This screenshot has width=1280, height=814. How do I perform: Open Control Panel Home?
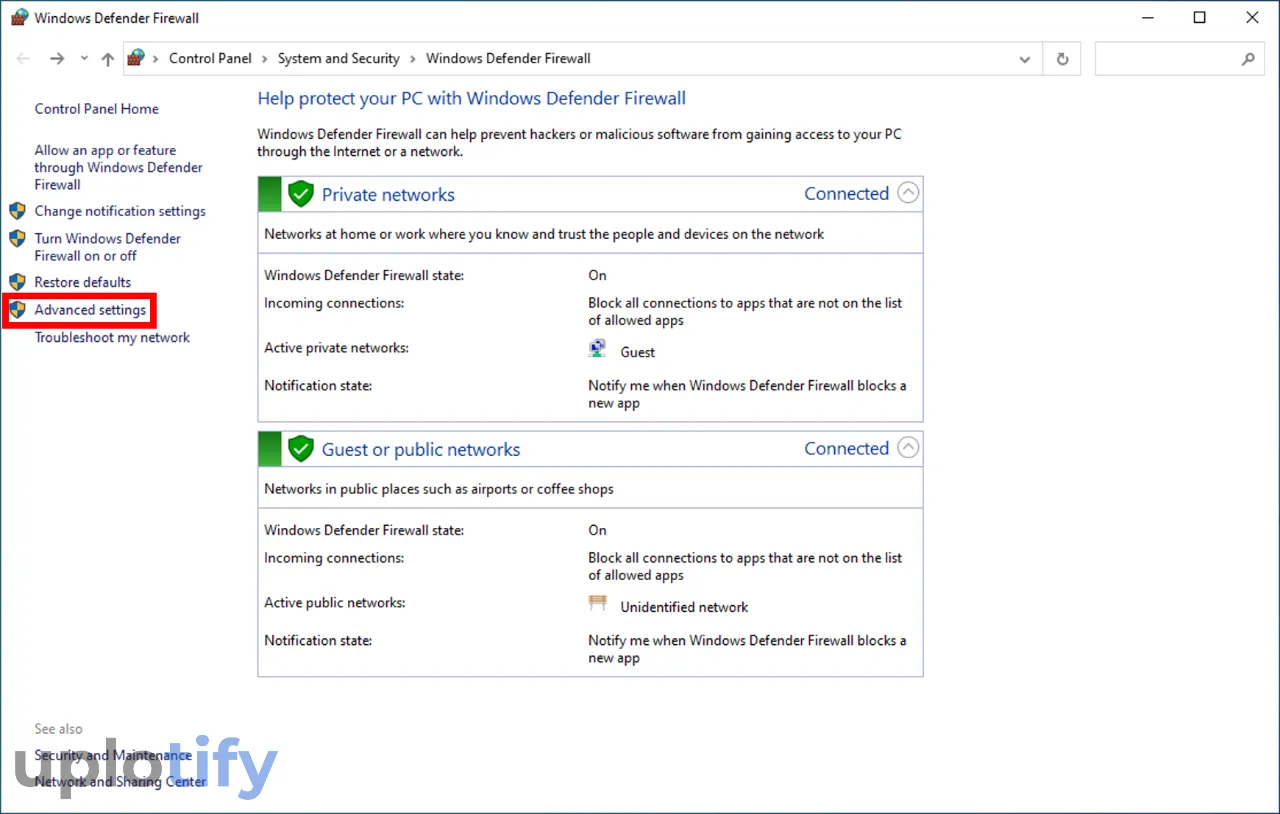97,109
